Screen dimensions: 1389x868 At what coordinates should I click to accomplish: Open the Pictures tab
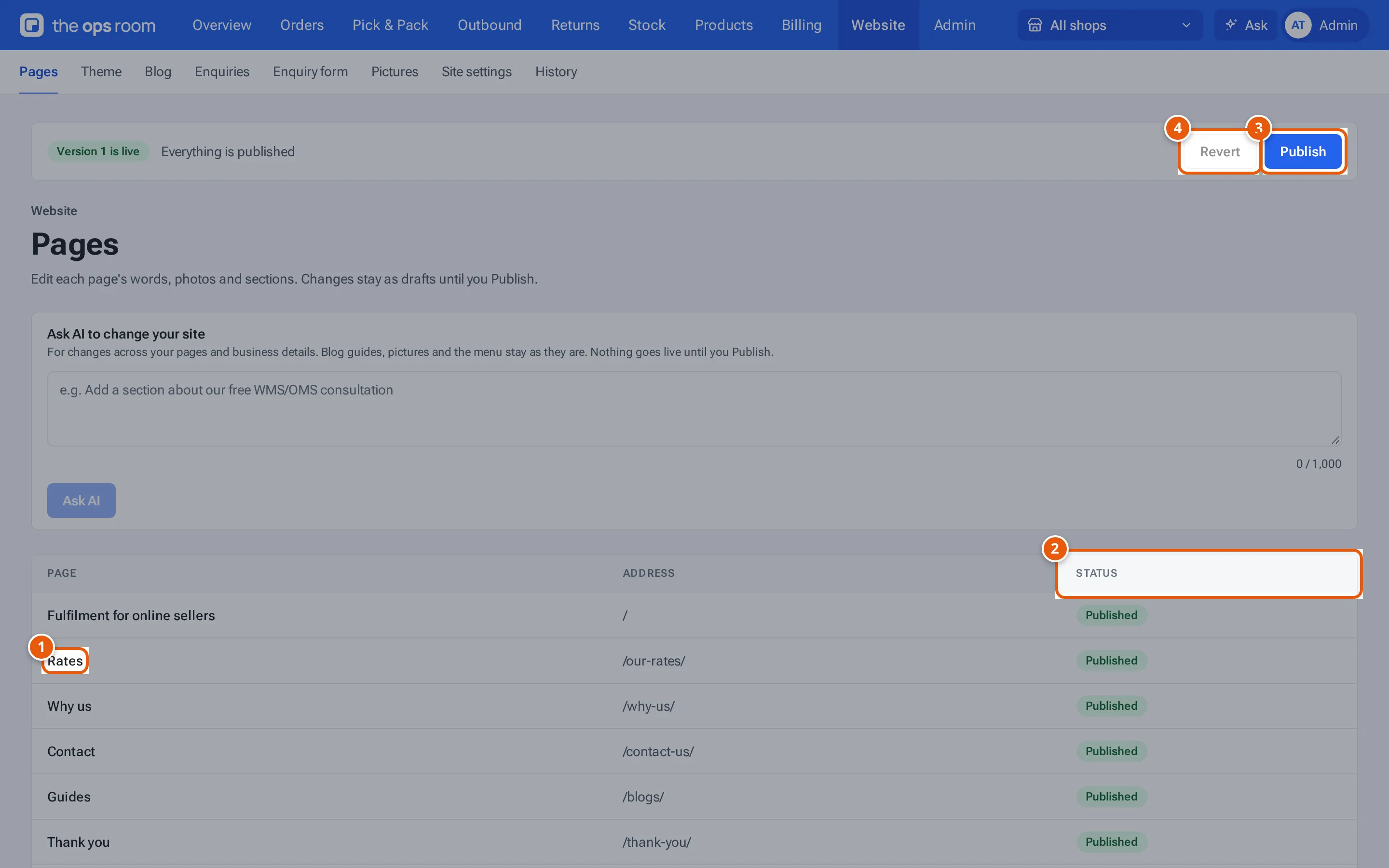[x=395, y=72]
